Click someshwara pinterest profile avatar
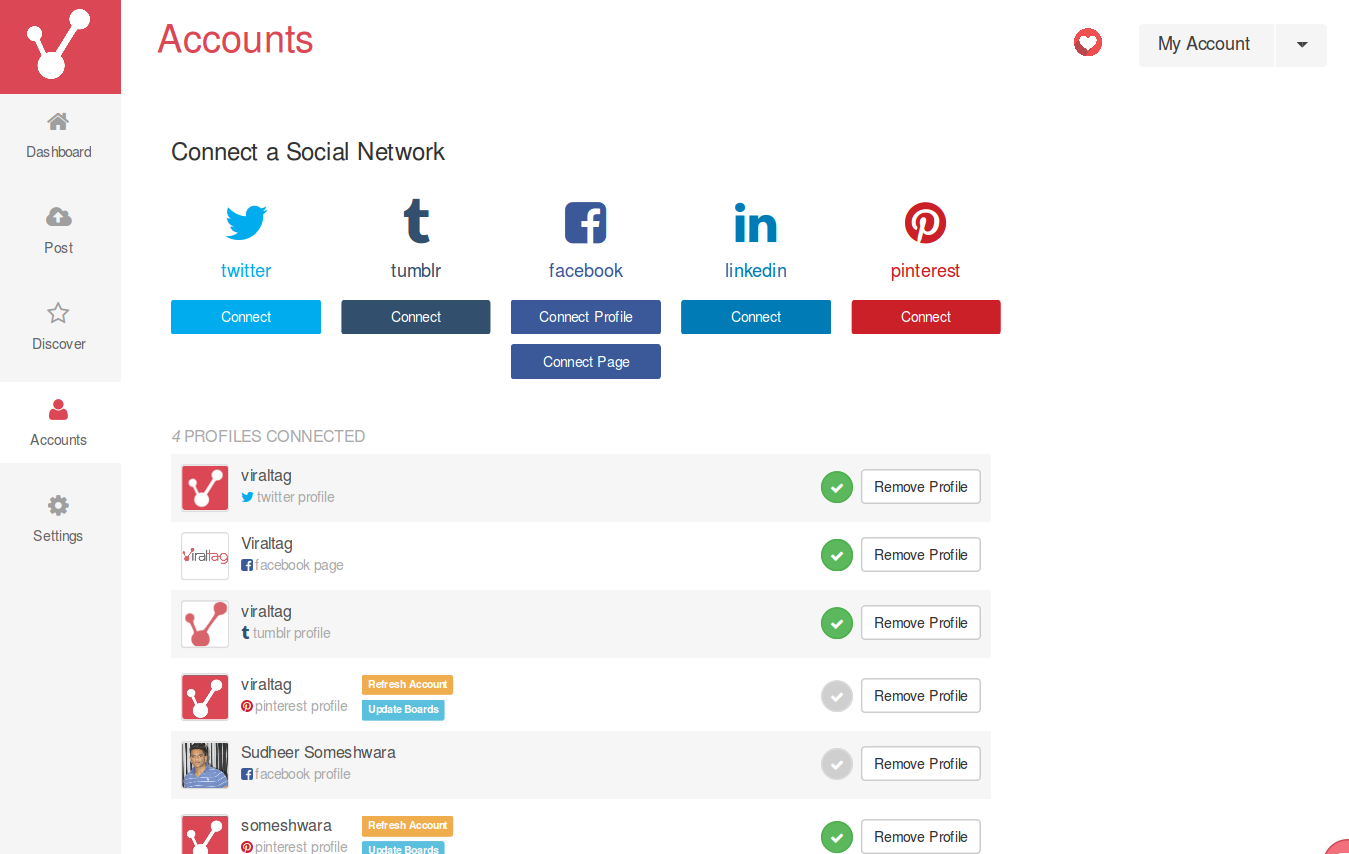Image resolution: width=1349 pixels, height=854 pixels. click(205, 835)
